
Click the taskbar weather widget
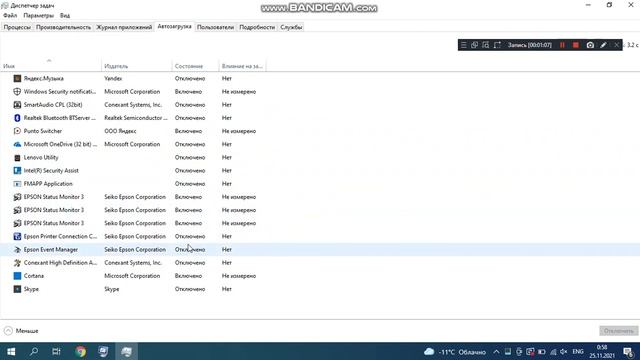(455, 352)
